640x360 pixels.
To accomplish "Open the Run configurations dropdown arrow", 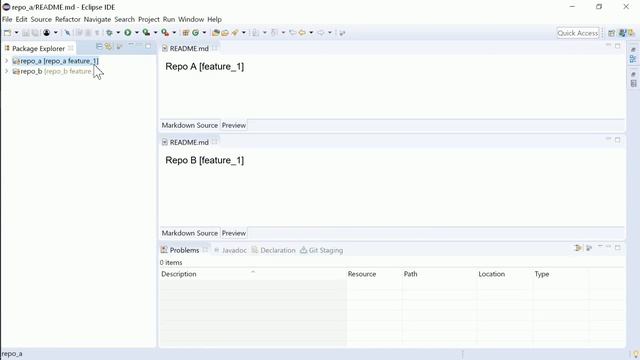I will click(x=137, y=33).
